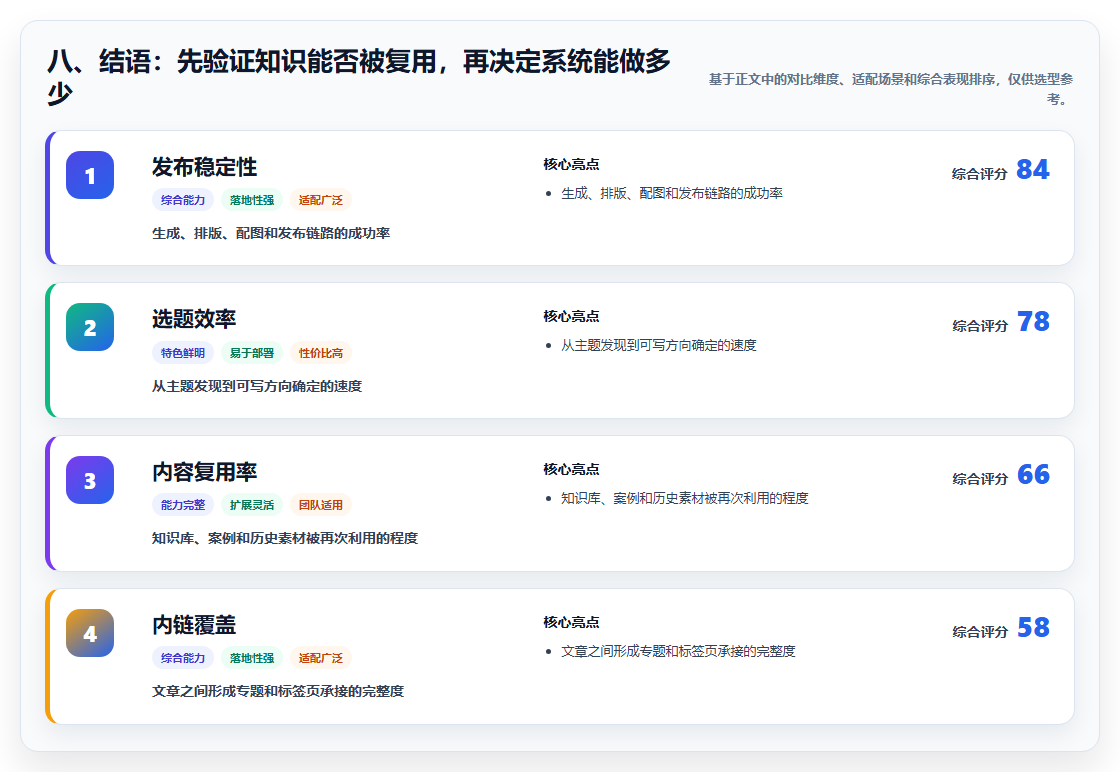
Task: Click 综合评分 label beside score 58
Action: click(979, 631)
